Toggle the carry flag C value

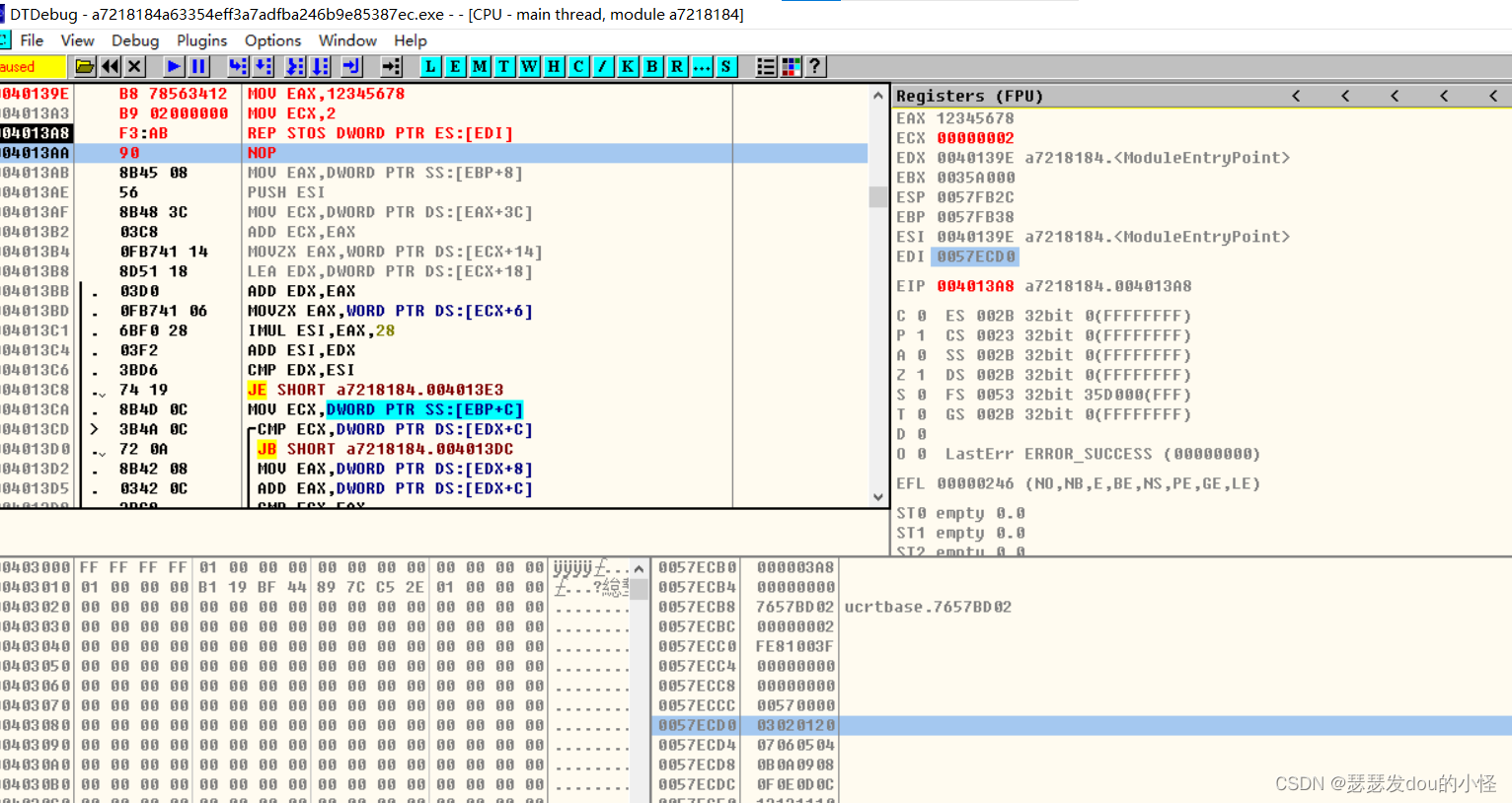click(921, 316)
